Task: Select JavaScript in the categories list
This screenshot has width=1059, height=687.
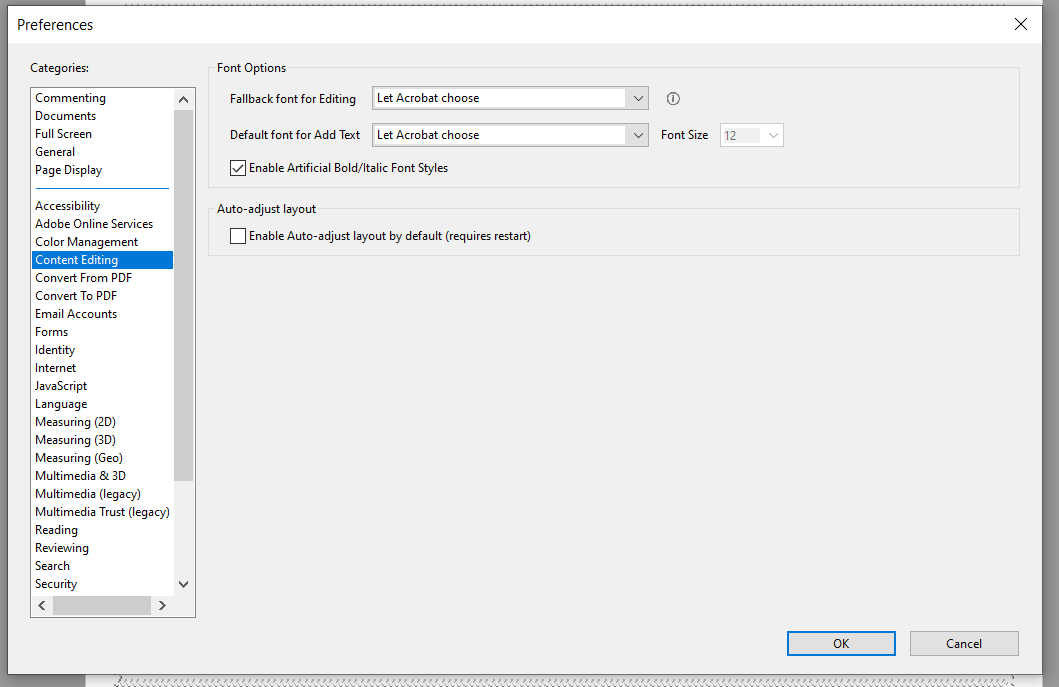Action: coord(61,386)
